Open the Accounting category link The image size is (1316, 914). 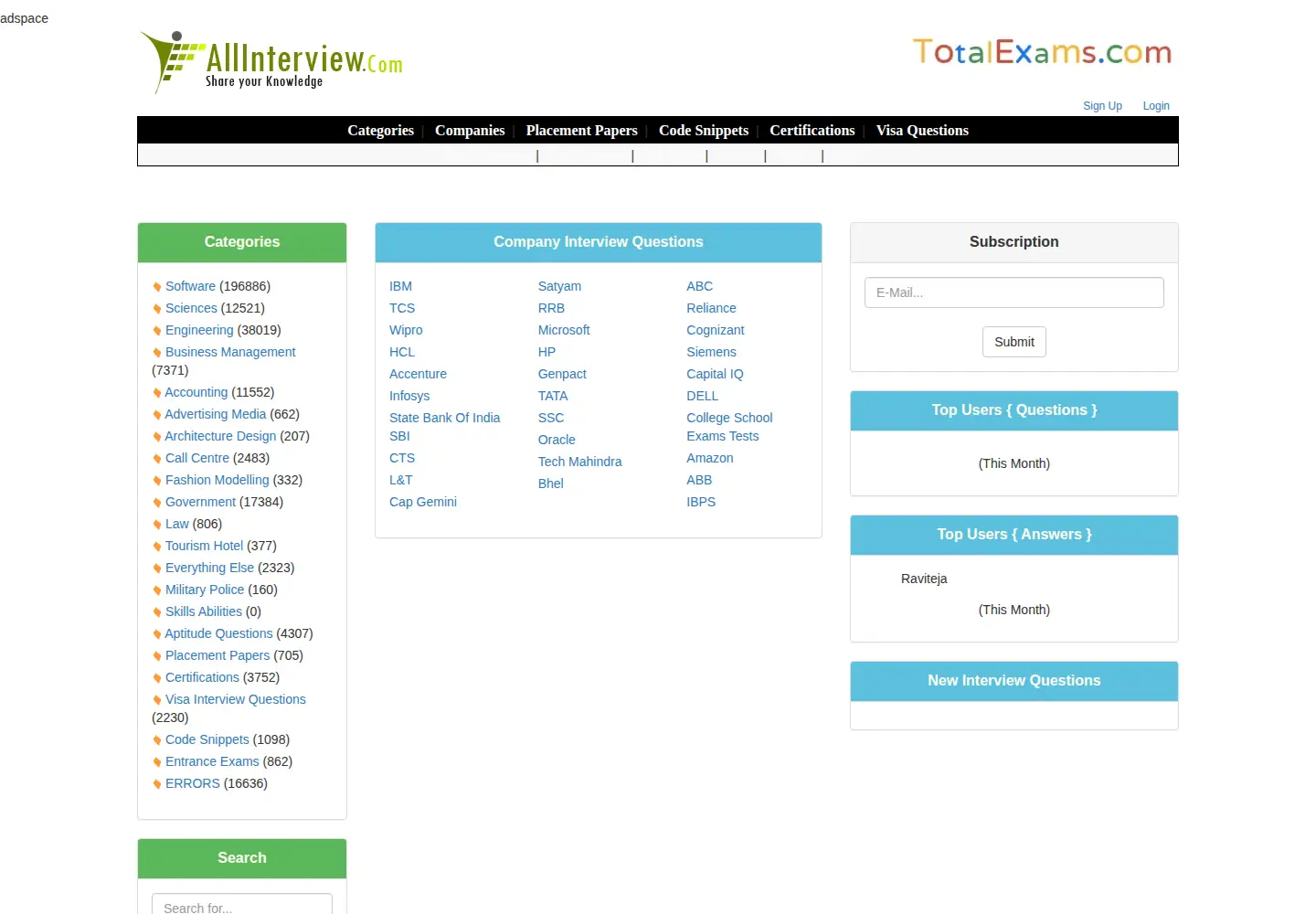tap(196, 392)
